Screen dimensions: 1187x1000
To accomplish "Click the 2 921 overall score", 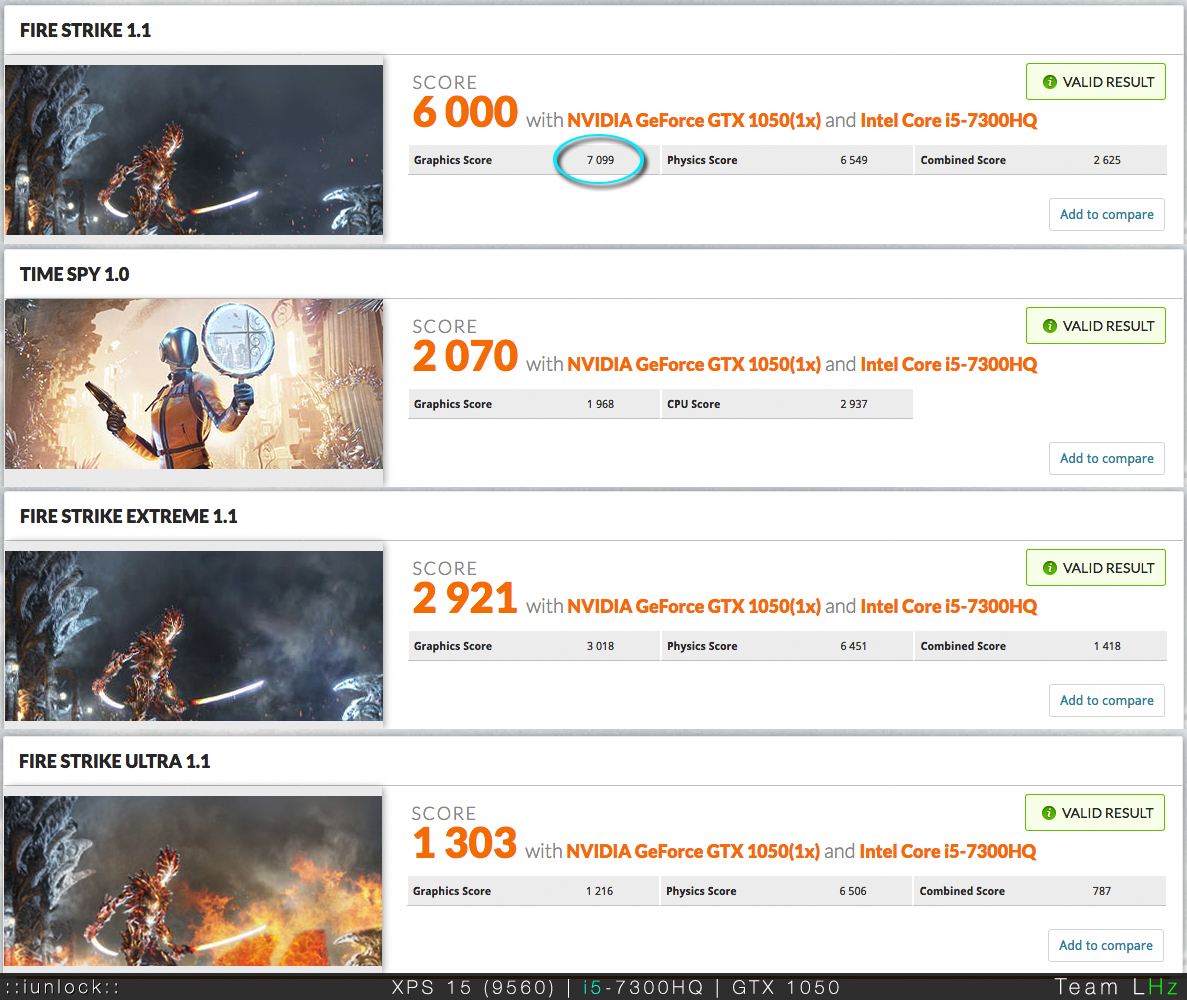I will point(465,598).
